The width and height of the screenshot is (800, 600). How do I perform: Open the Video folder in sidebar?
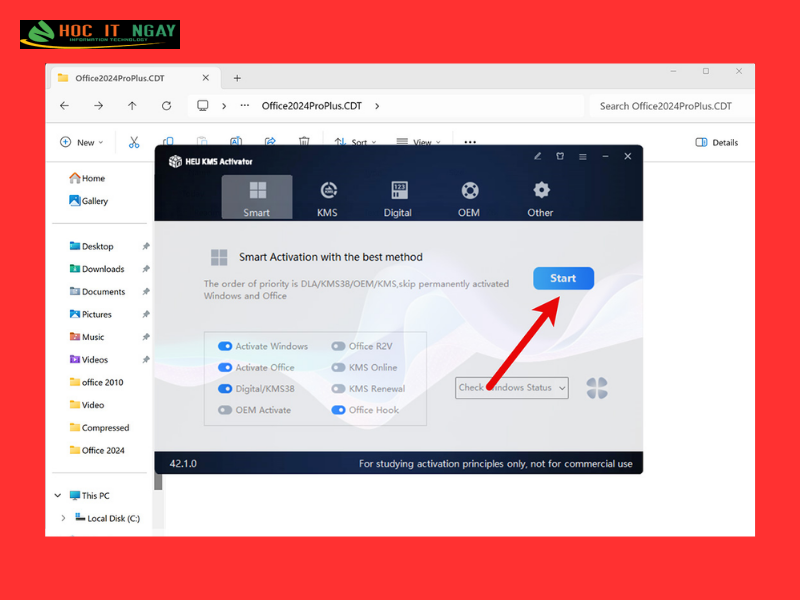click(x=87, y=405)
